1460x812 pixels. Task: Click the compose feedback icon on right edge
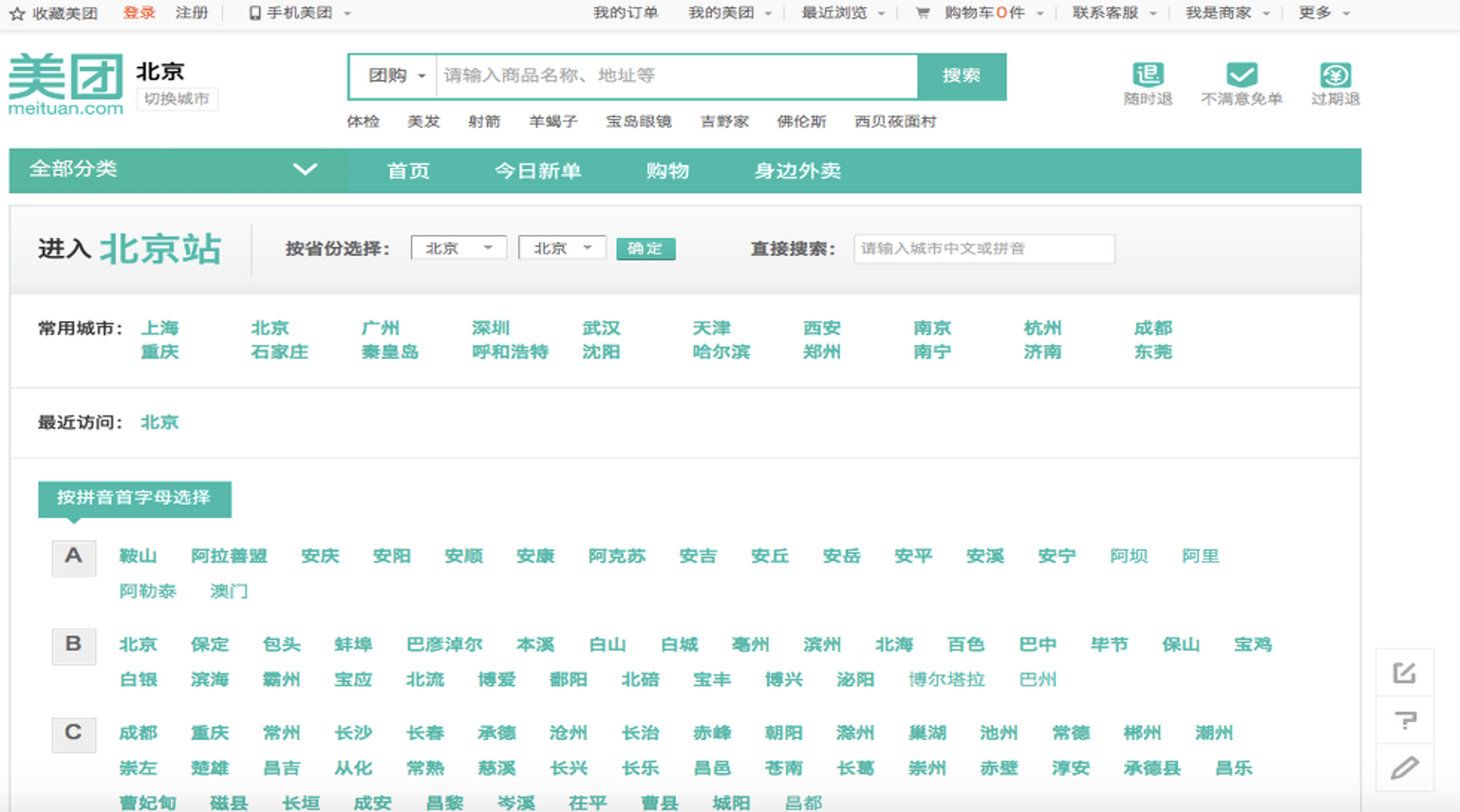[1404, 672]
